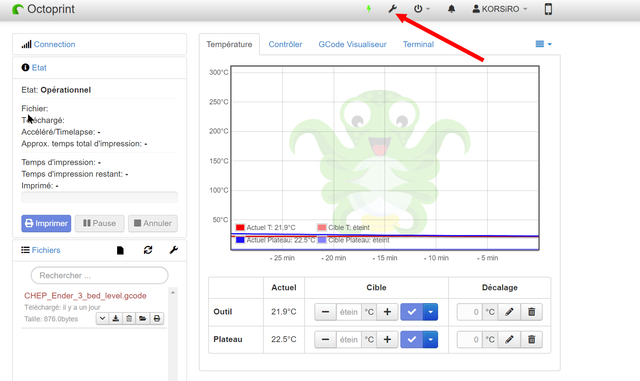The image size is (640, 381).
Task: Expand the Connection panel
Action: coord(54,44)
